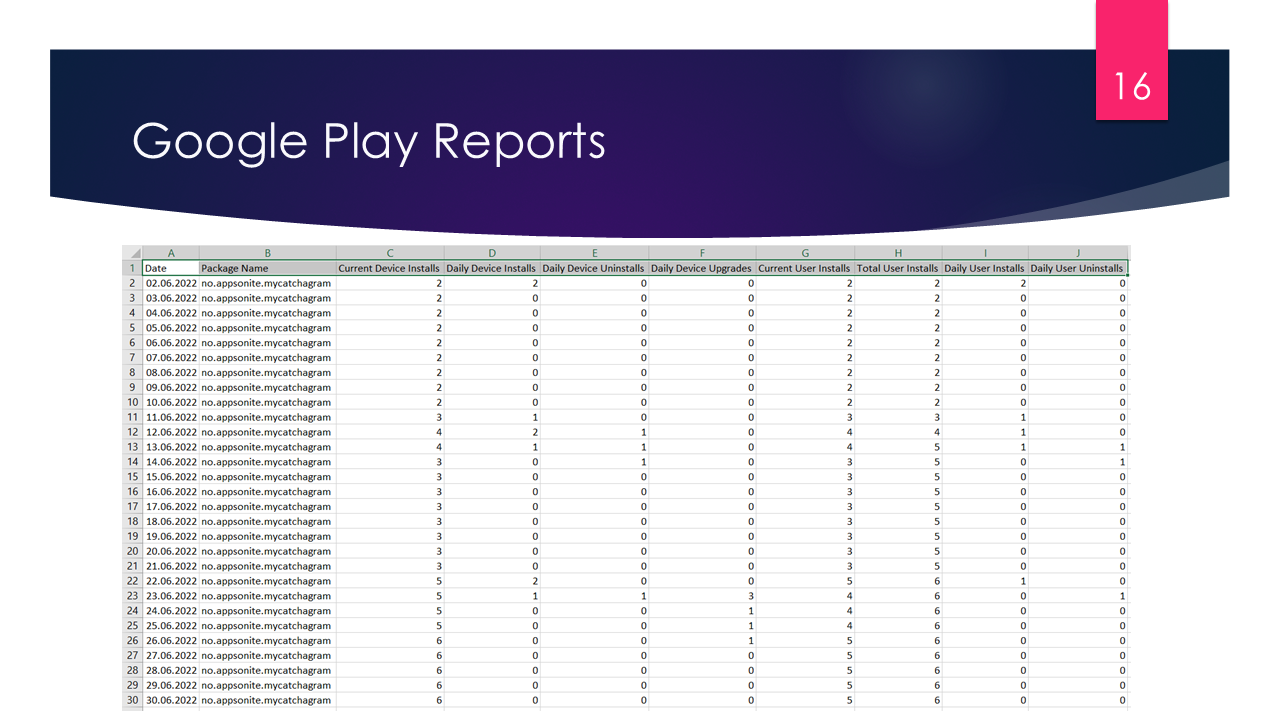The image size is (1280, 720).
Task: Select the date cell 30.06.2022
Action: (x=170, y=700)
